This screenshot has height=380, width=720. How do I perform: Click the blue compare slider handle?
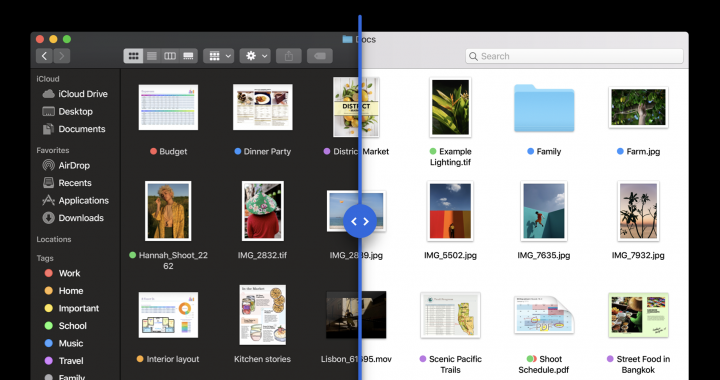[360, 221]
